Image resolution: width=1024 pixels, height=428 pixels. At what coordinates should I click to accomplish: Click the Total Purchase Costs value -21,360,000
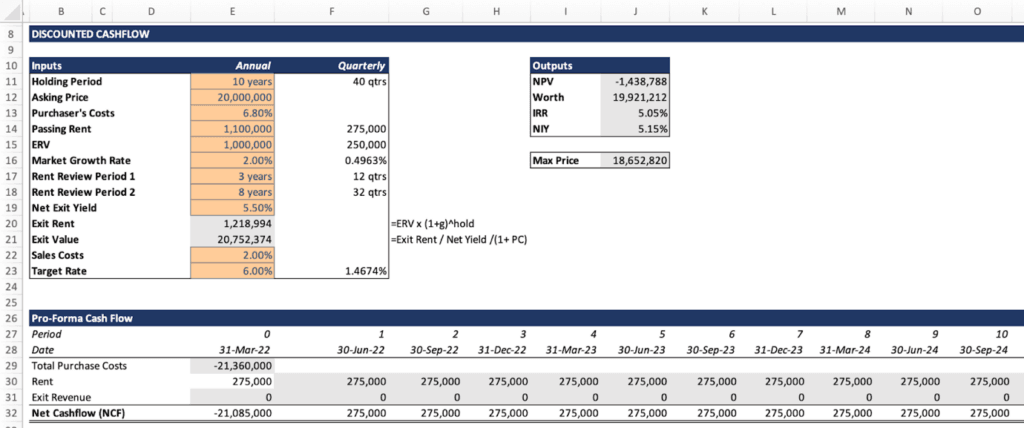(x=232, y=366)
